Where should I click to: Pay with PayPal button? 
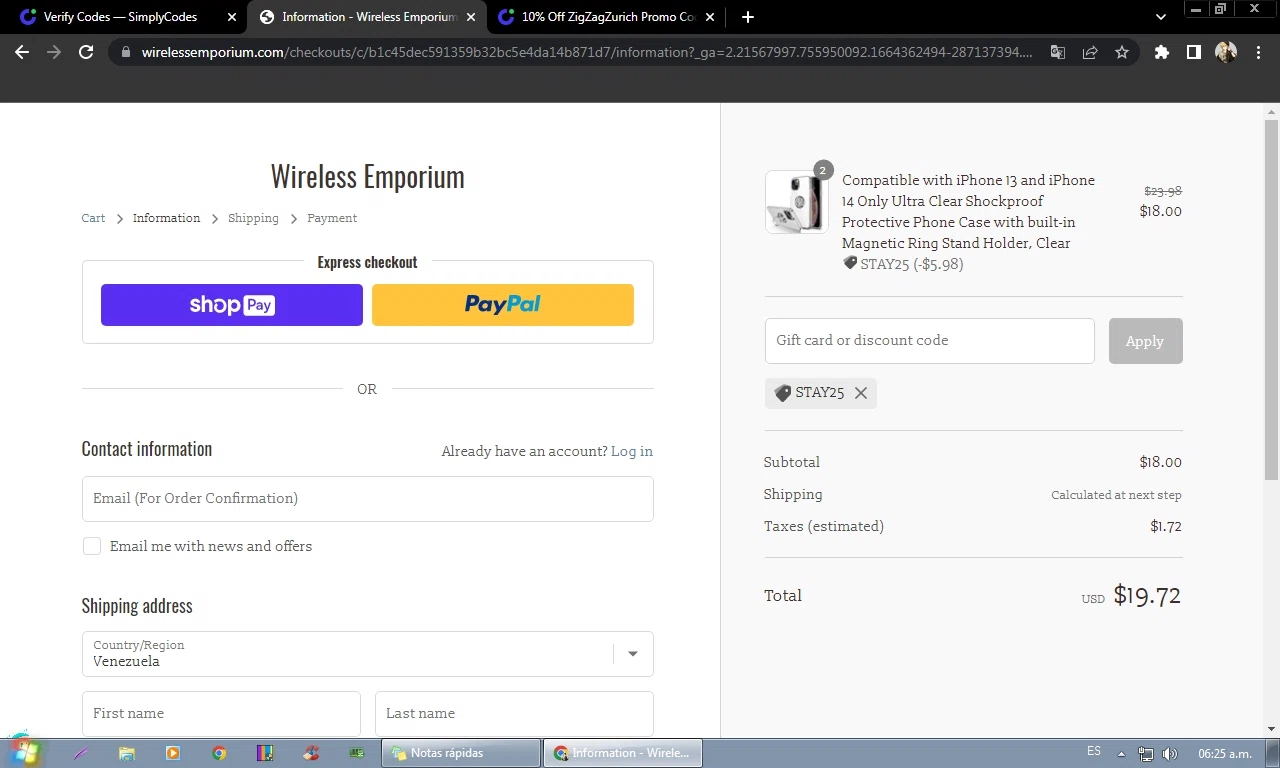coord(503,305)
